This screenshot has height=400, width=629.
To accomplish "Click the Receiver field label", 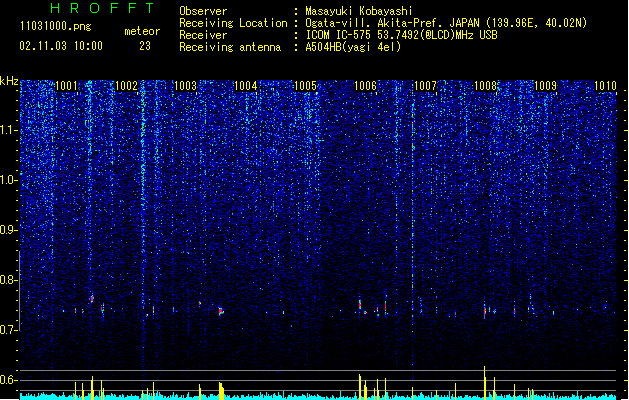I will [203, 35].
